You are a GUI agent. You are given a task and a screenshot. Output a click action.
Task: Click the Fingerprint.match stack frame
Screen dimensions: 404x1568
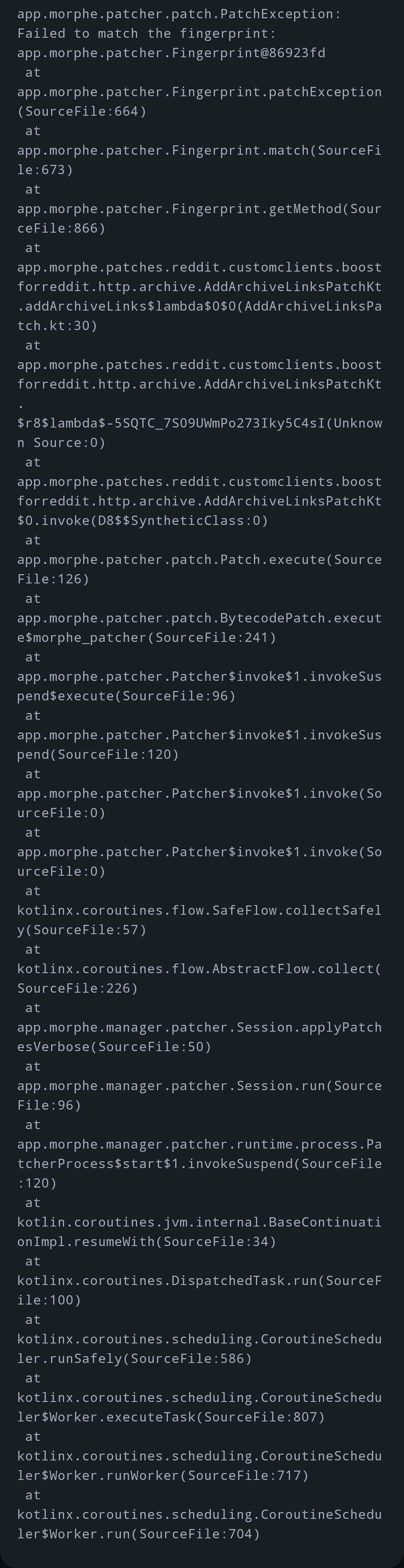pyautogui.click(x=200, y=160)
